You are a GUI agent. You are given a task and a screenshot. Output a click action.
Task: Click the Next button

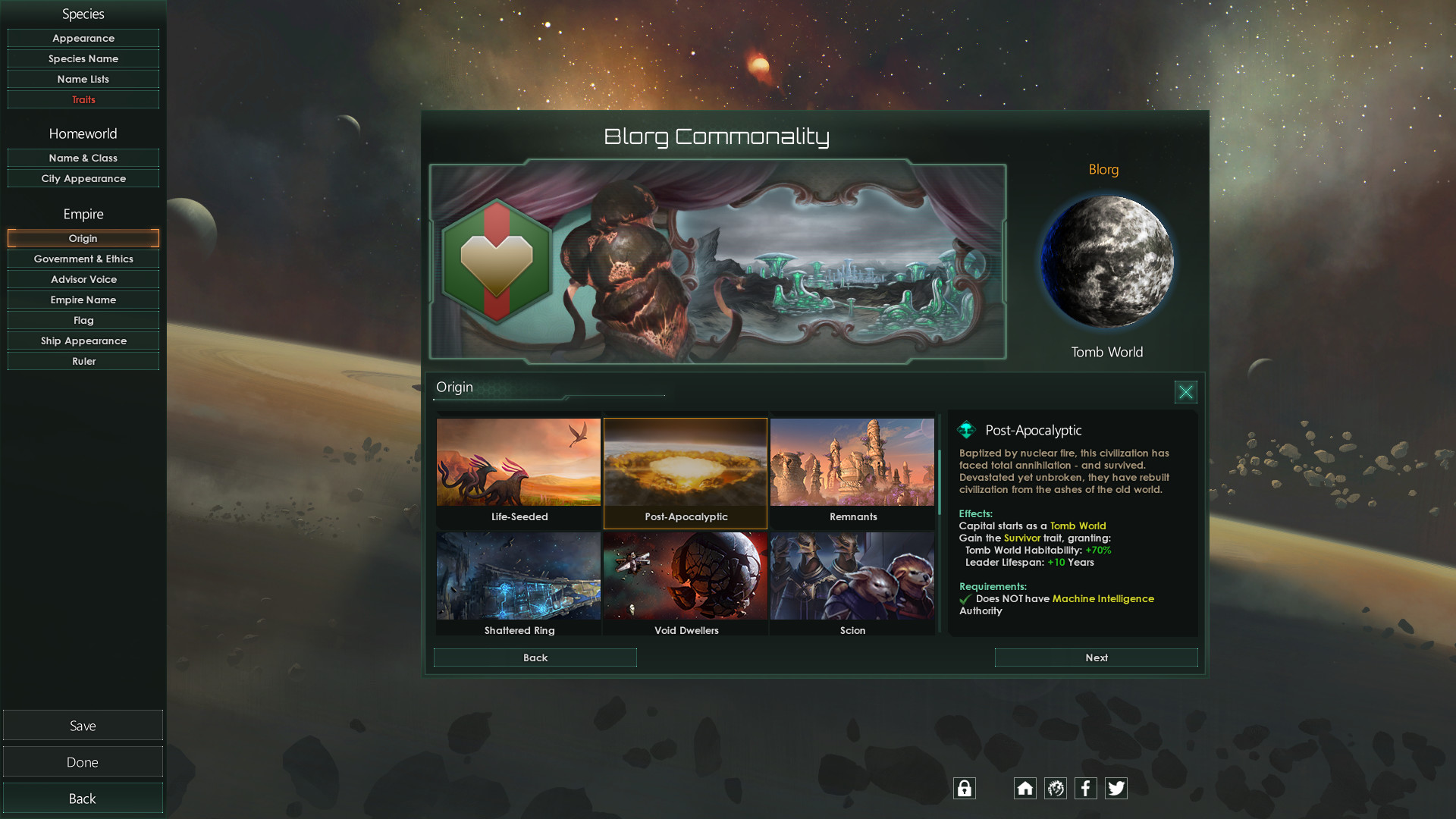tap(1096, 657)
